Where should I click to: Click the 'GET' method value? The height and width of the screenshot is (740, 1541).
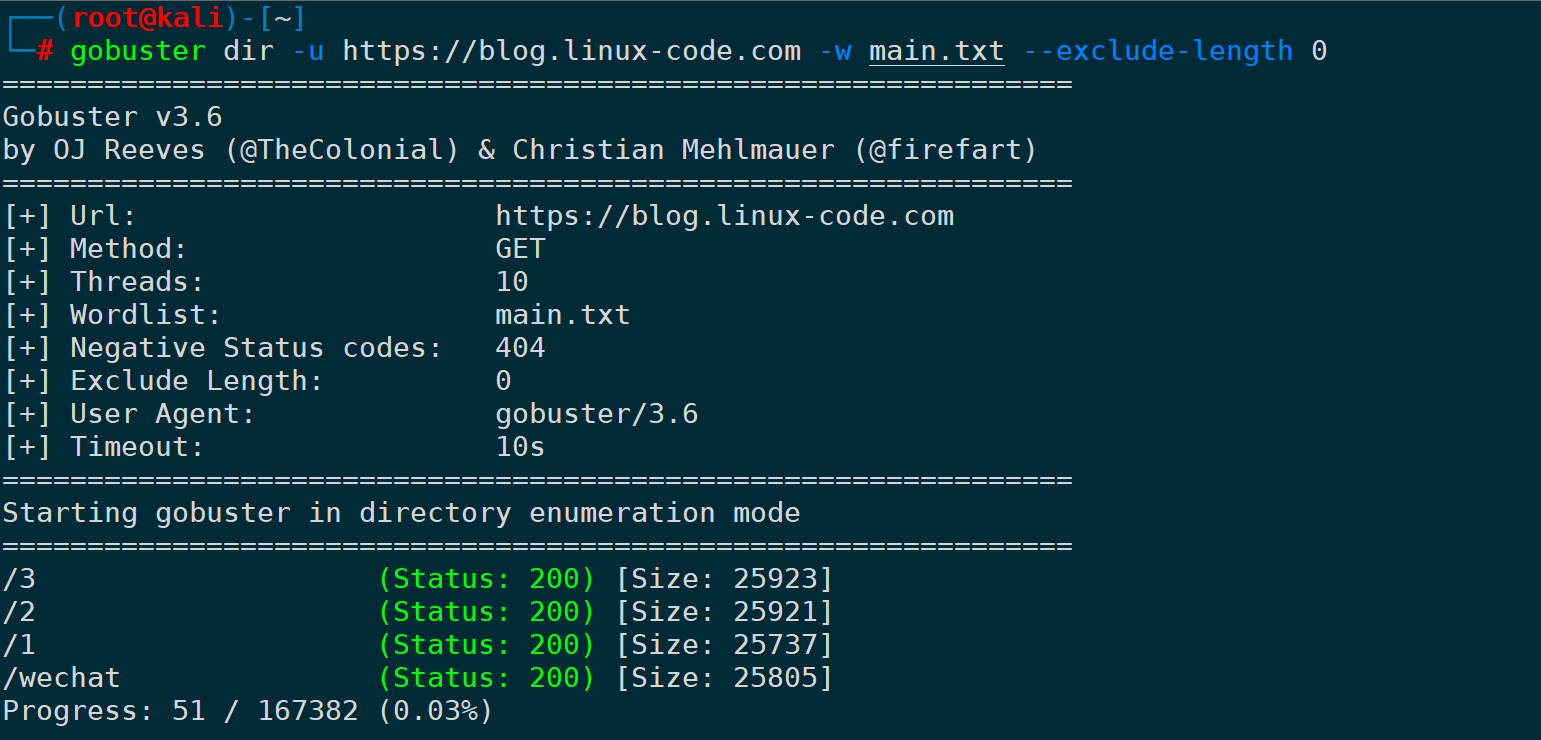[x=520, y=249]
